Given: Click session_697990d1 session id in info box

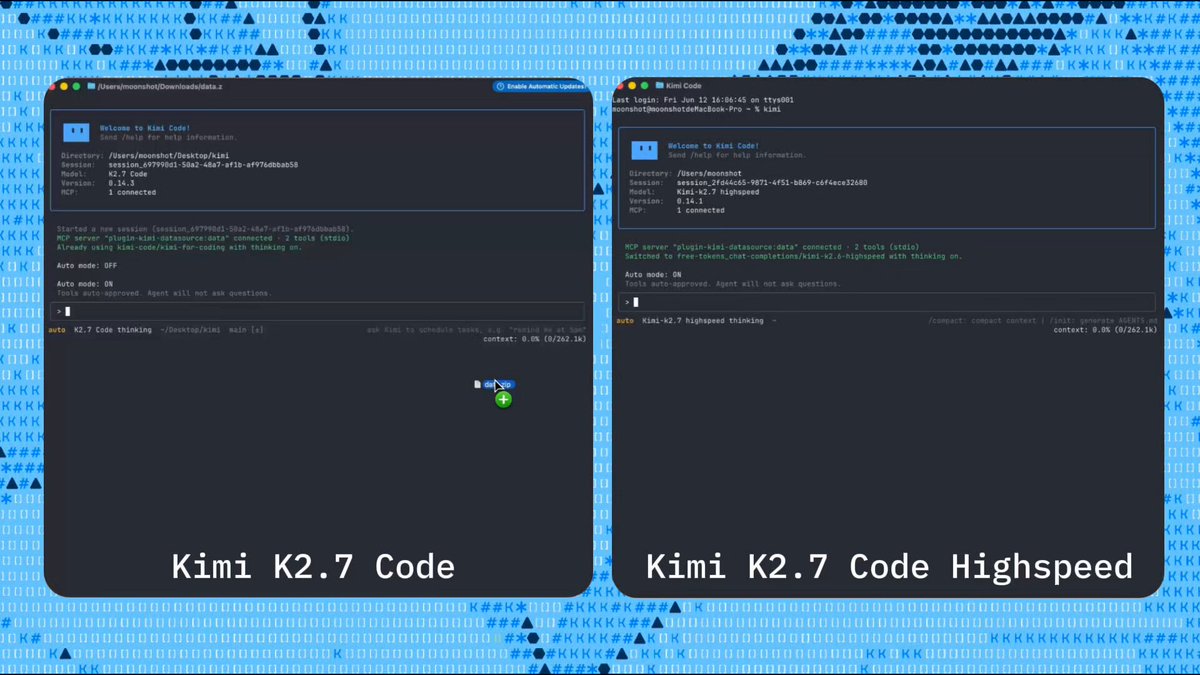Looking at the screenshot, I should 203,165.
